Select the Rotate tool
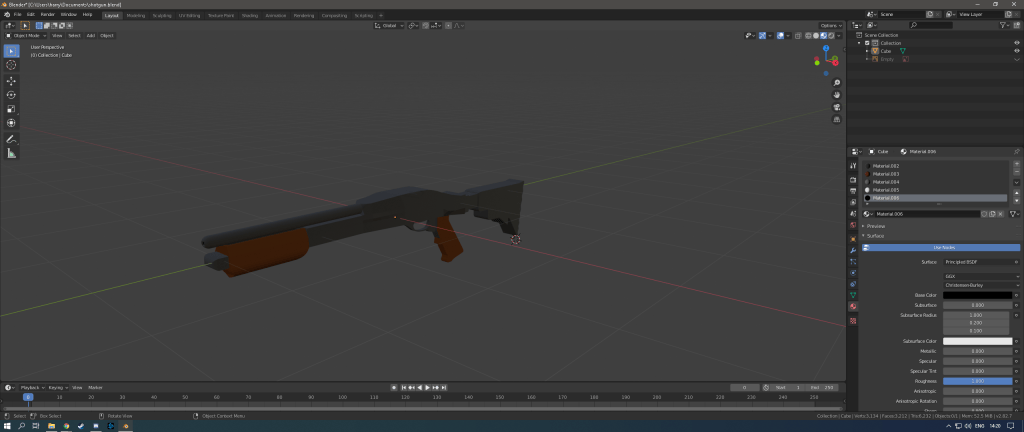Screen dimensions: 1024x432 pyautogui.click(x=11, y=95)
